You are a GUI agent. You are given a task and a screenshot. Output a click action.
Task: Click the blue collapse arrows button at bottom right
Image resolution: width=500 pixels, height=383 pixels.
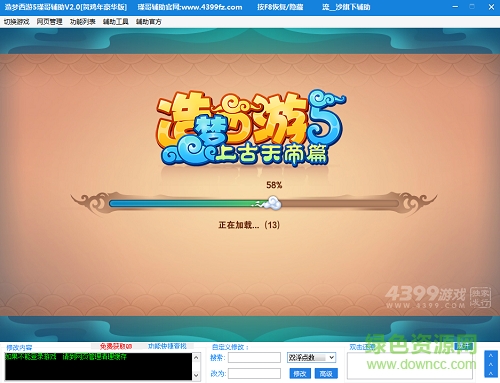[491, 364]
